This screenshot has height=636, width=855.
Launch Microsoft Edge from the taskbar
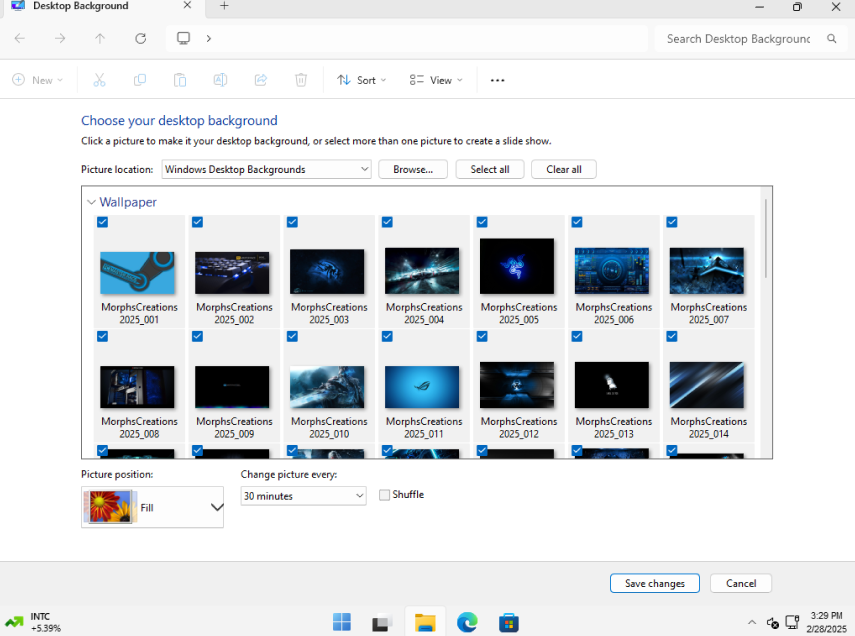point(467,622)
